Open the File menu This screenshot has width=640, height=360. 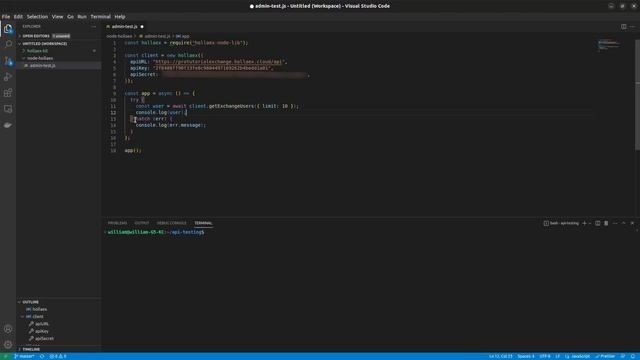click(x=6, y=17)
